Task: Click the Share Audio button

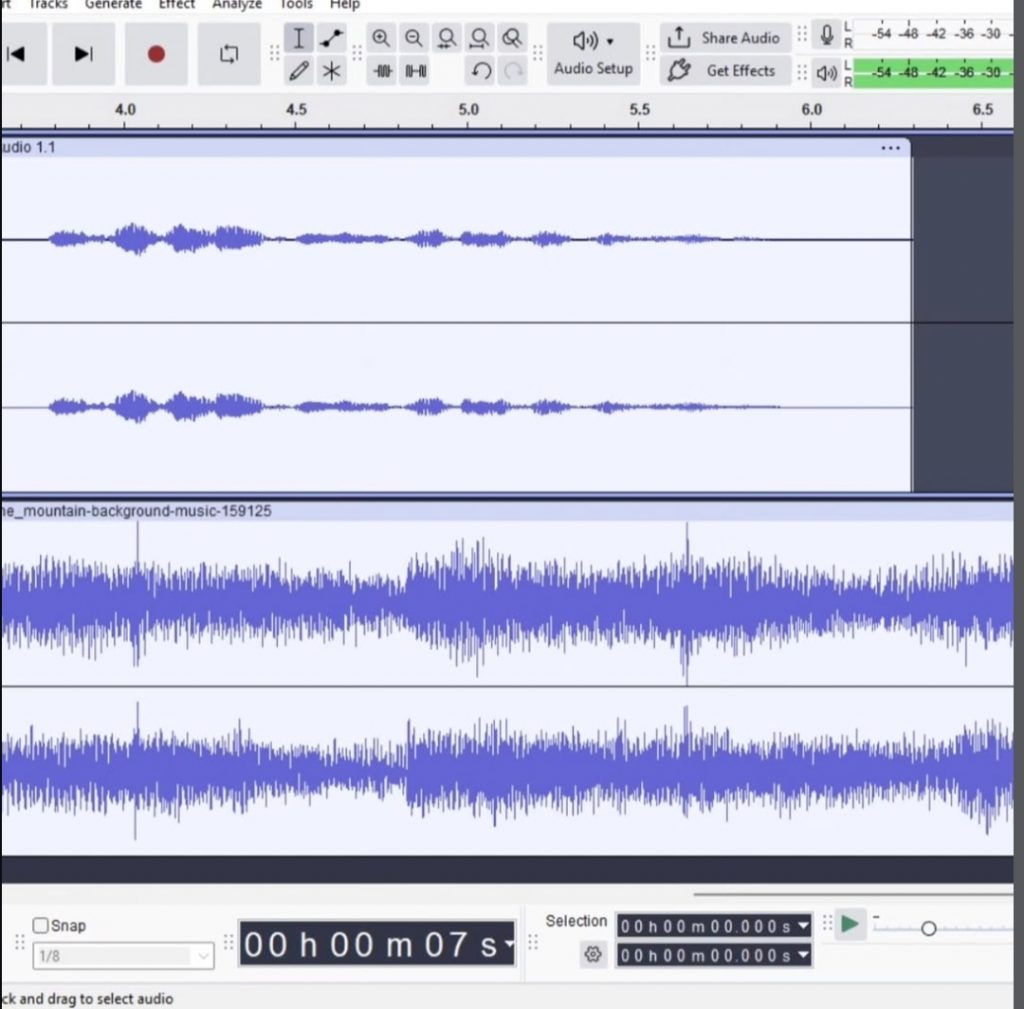Action: point(726,38)
